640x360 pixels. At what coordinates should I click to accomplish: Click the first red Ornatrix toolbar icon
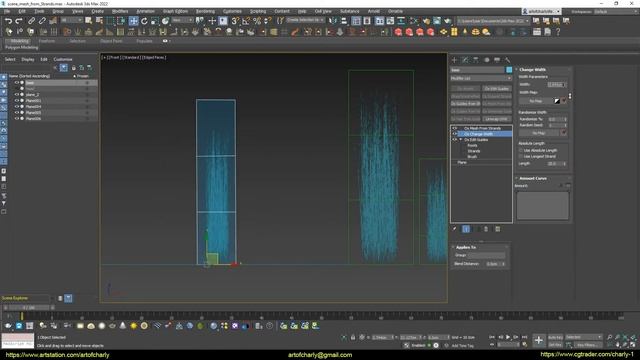(x=398, y=32)
